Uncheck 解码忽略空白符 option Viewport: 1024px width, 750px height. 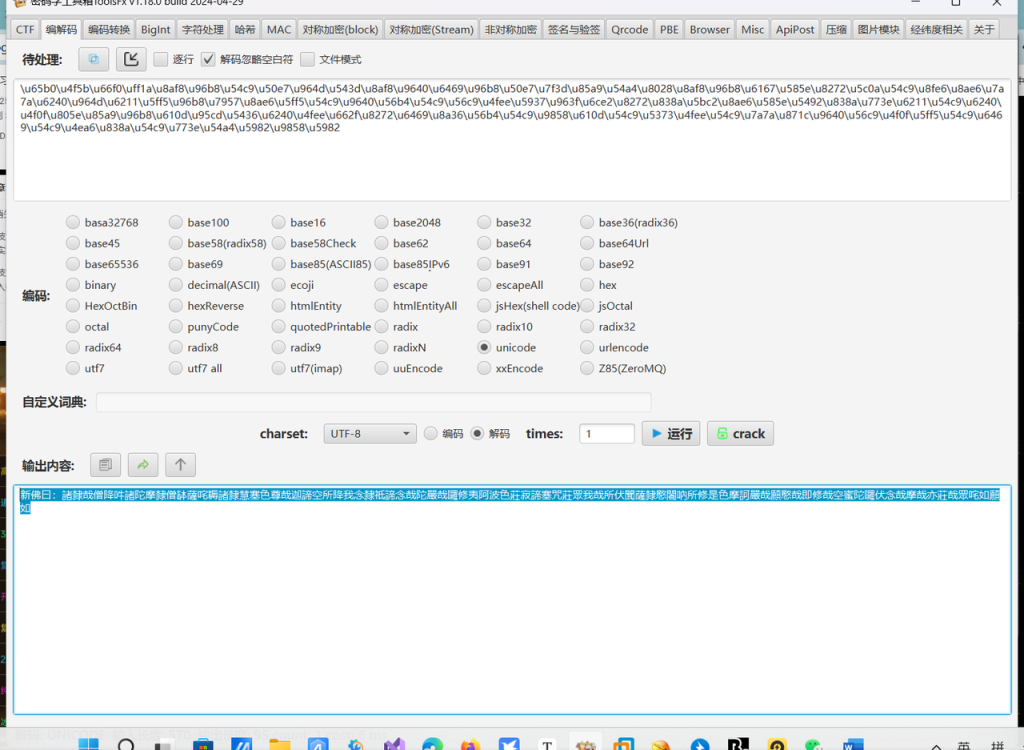[208, 60]
